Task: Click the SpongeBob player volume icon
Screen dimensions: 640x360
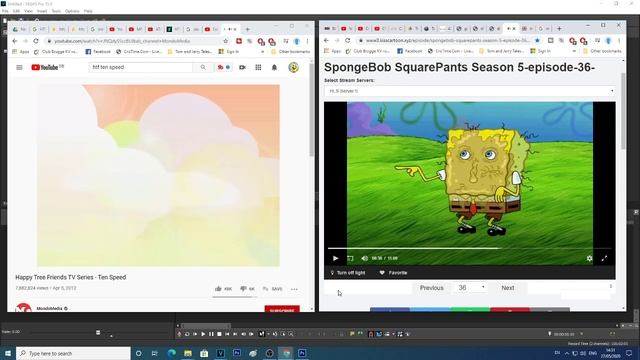Action: tap(364, 258)
